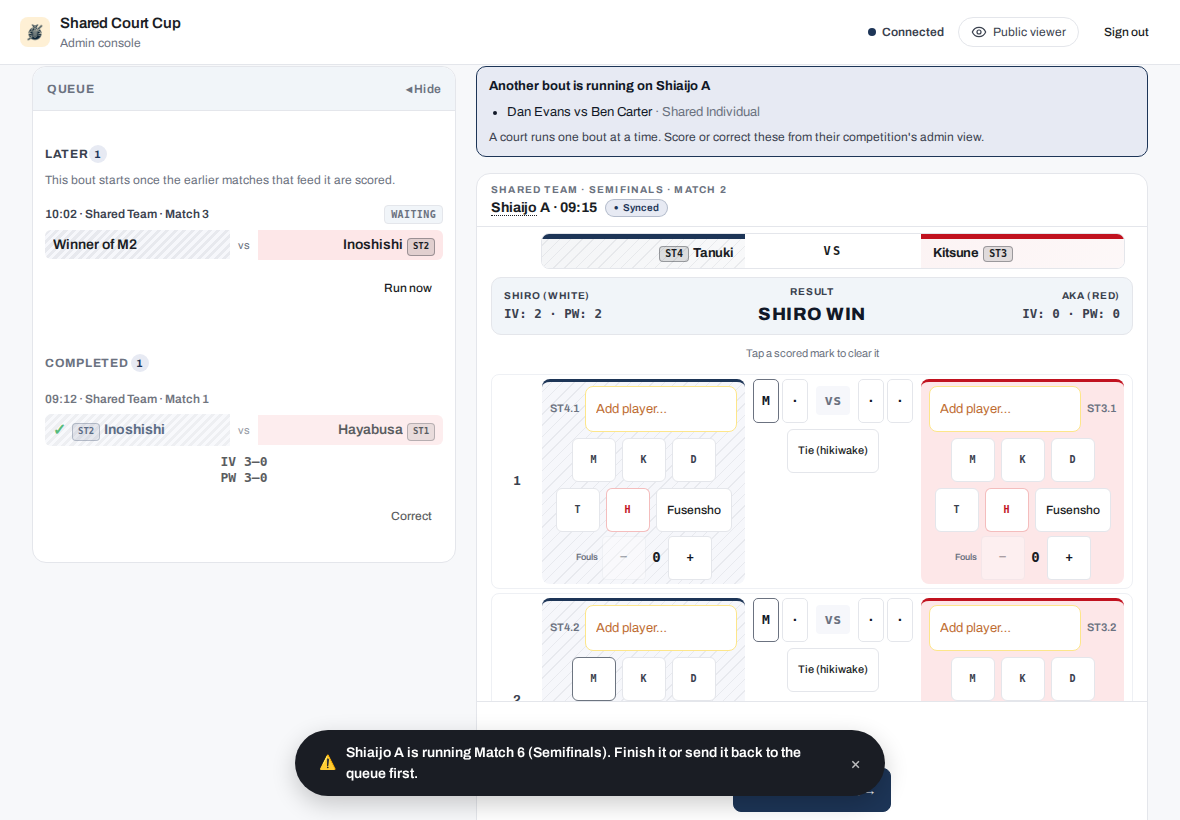Score D for ST4.1 in bout 1
1180x820 pixels.
[694, 460]
